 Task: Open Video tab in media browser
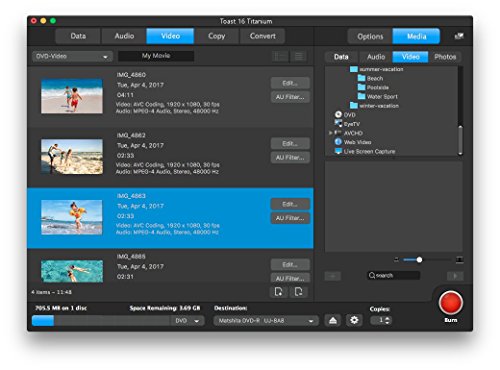[x=410, y=57]
